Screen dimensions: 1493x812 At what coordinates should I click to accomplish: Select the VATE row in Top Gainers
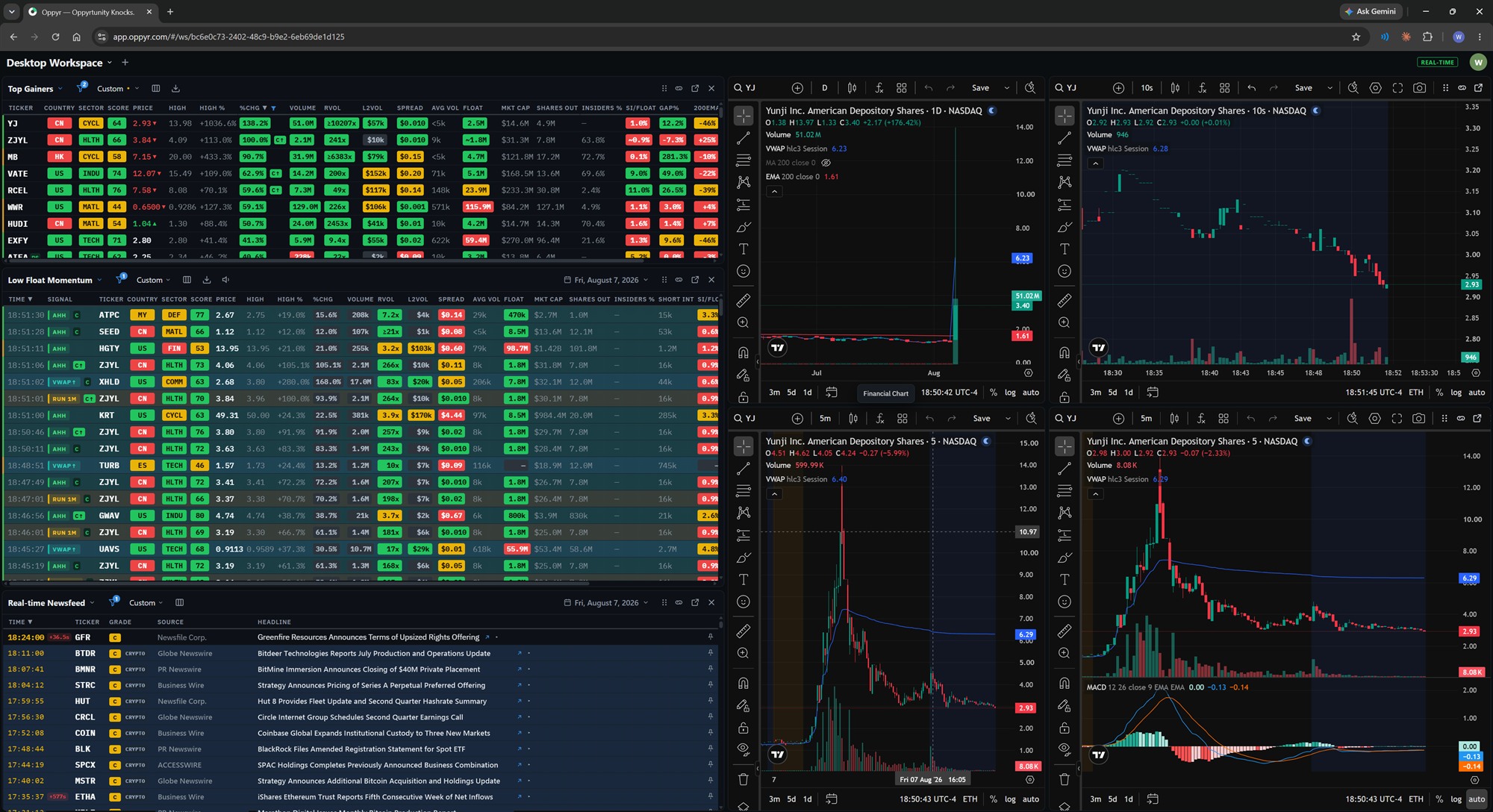[x=361, y=174]
